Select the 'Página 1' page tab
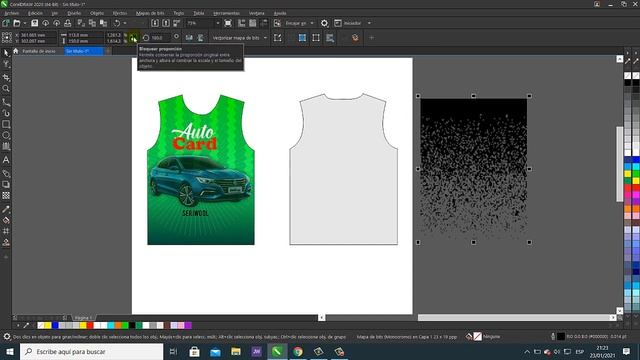Viewport: 640px width, 360px height. coord(83,318)
